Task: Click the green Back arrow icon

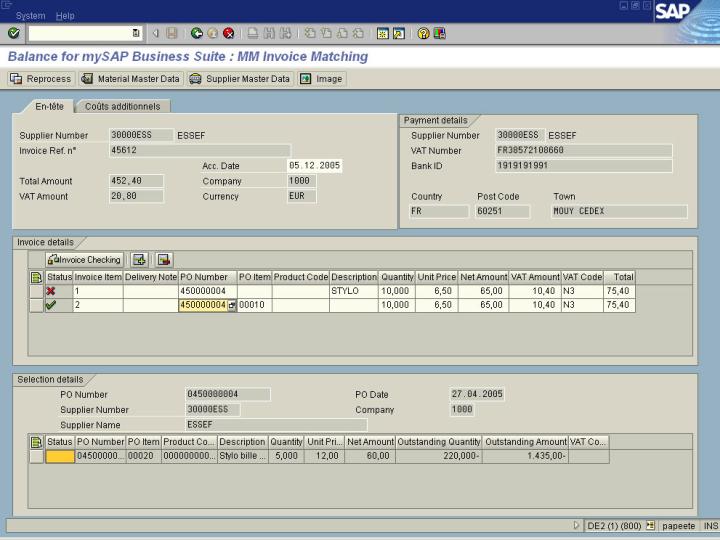Action: click(x=197, y=33)
